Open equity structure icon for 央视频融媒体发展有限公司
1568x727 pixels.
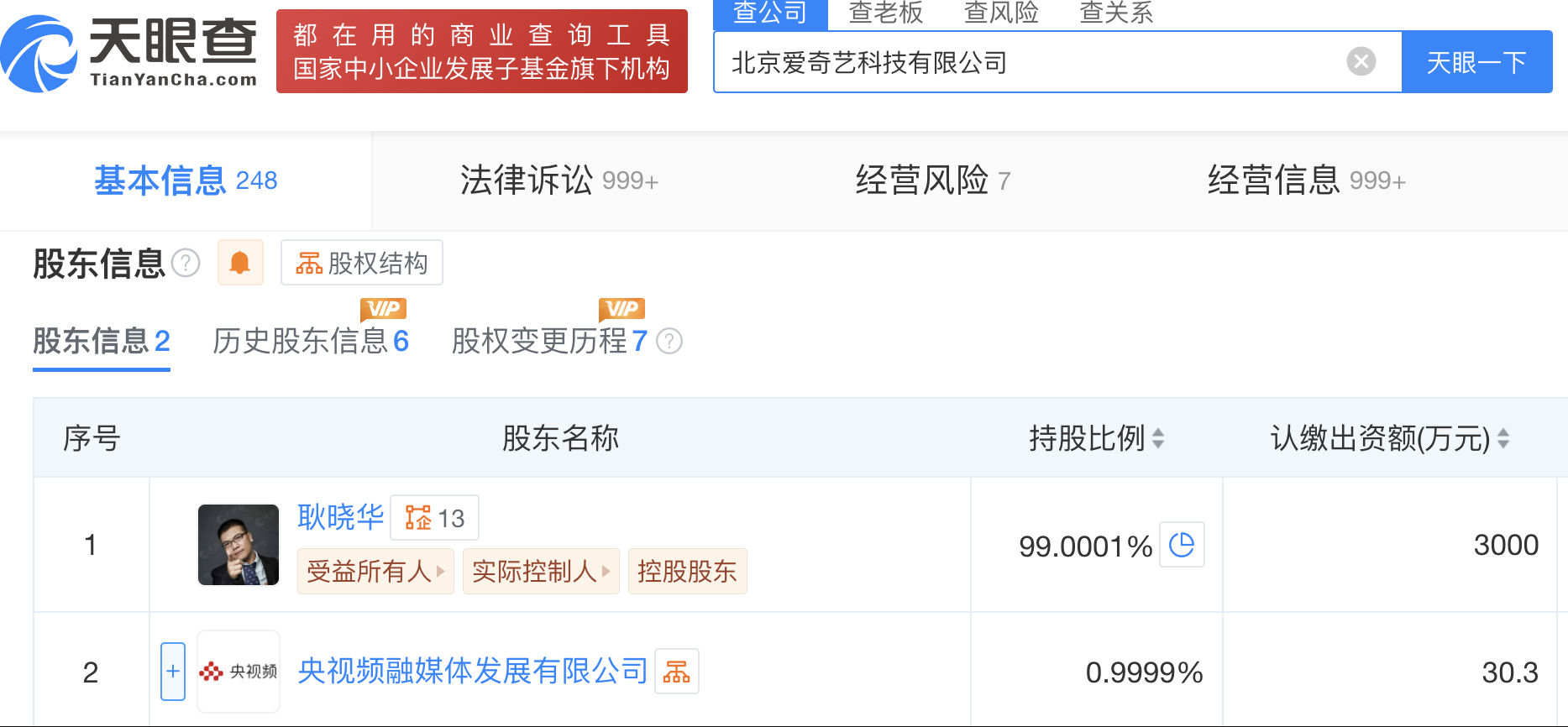tap(677, 672)
